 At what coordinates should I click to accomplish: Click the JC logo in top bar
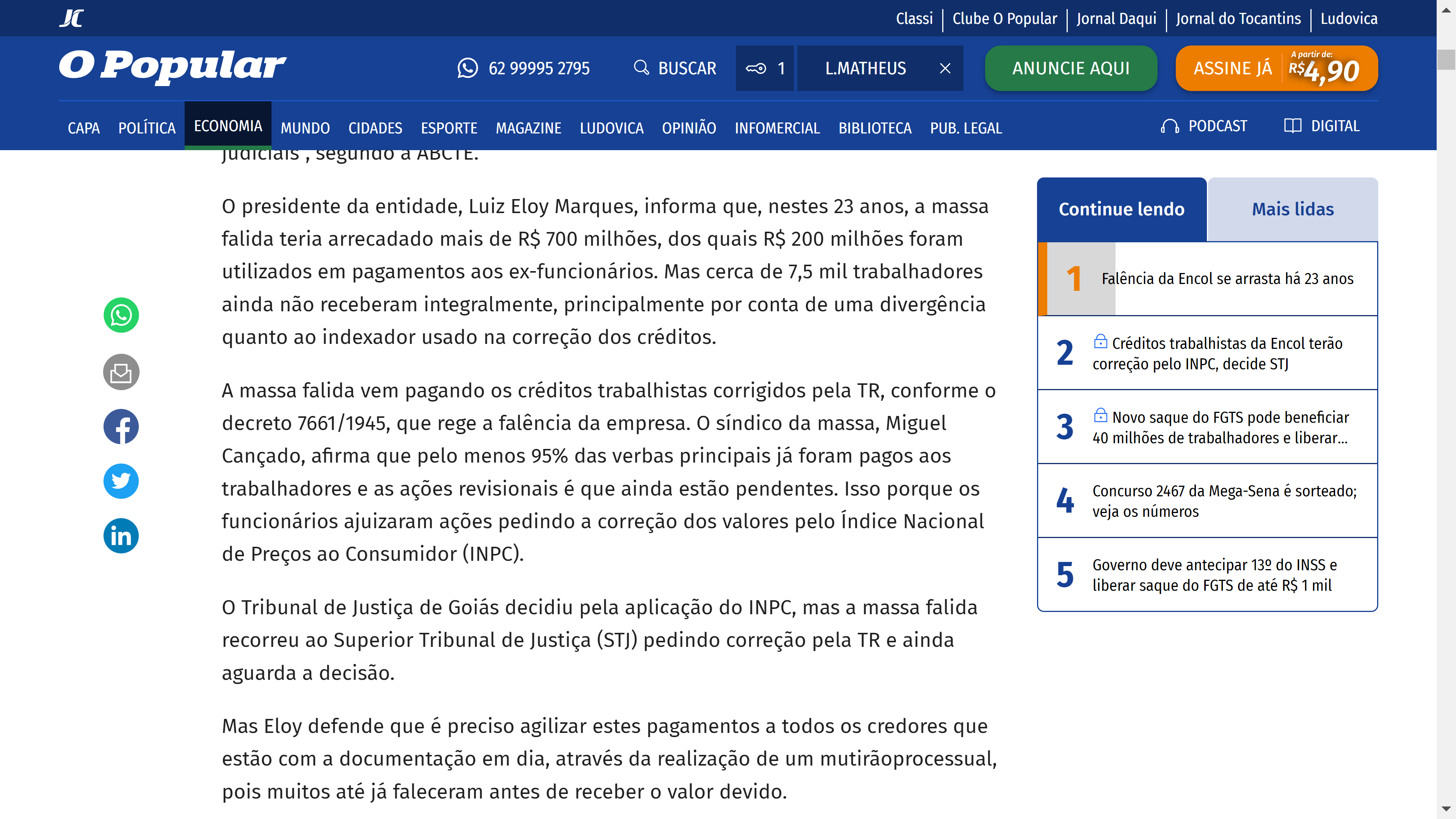point(71,18)
